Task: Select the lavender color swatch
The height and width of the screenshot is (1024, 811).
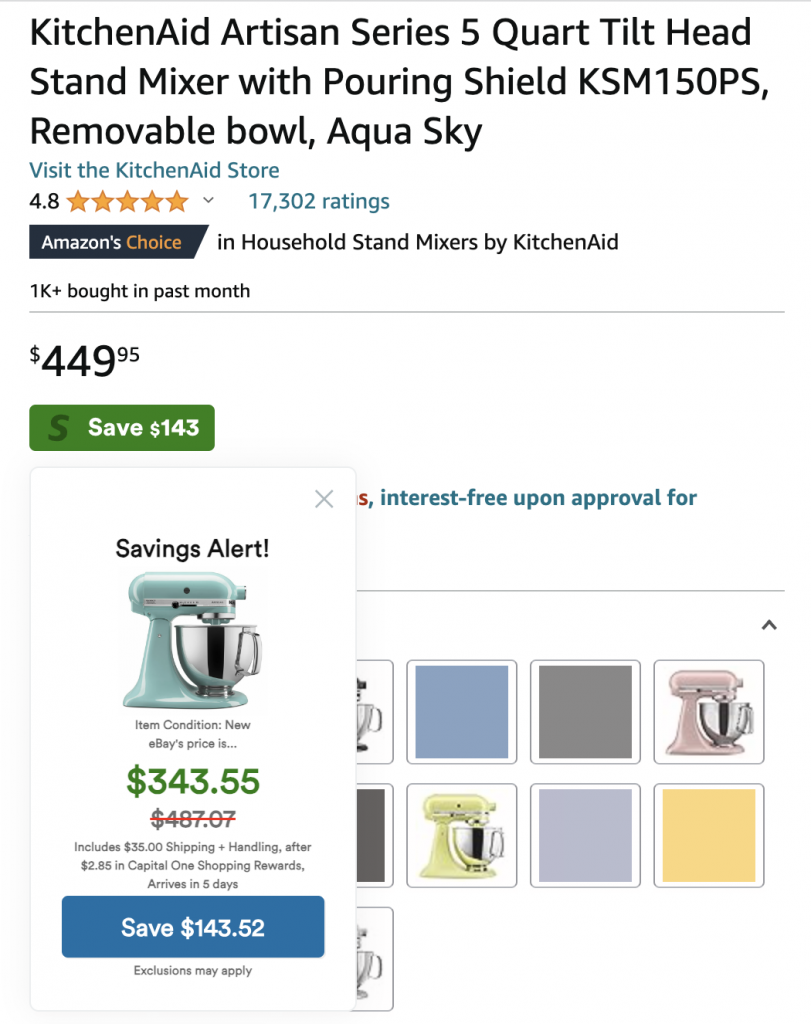Action: tap(585, 836)
